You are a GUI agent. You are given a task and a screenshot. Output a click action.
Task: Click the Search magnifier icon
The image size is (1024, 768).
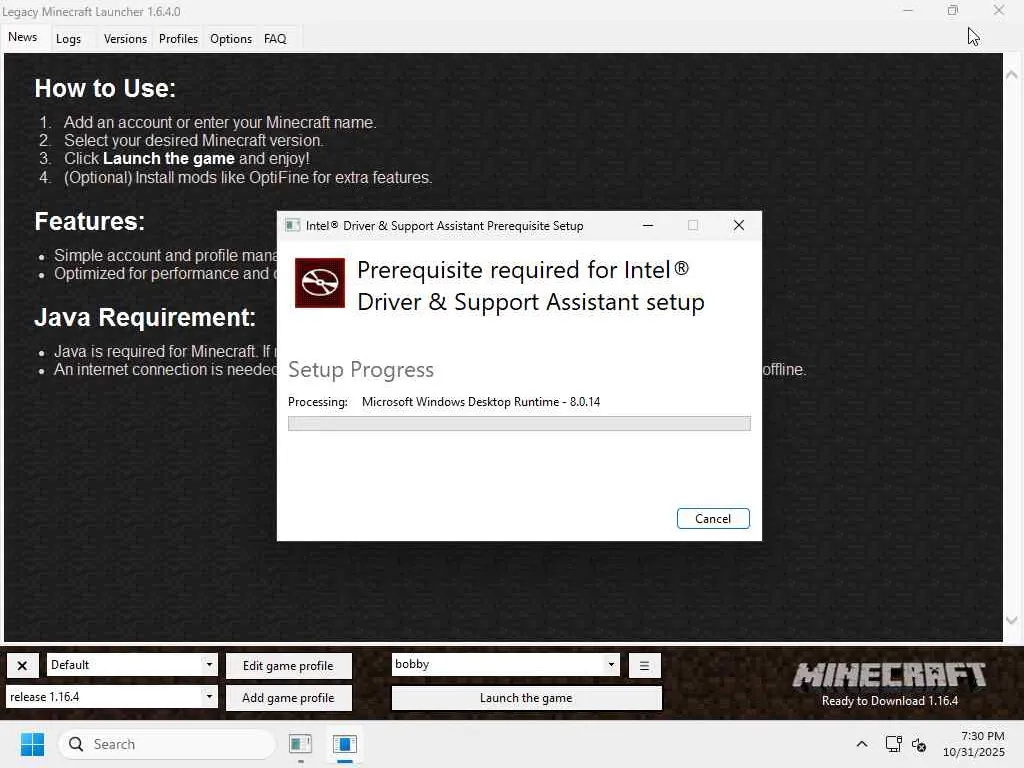(x=76, y=744)
